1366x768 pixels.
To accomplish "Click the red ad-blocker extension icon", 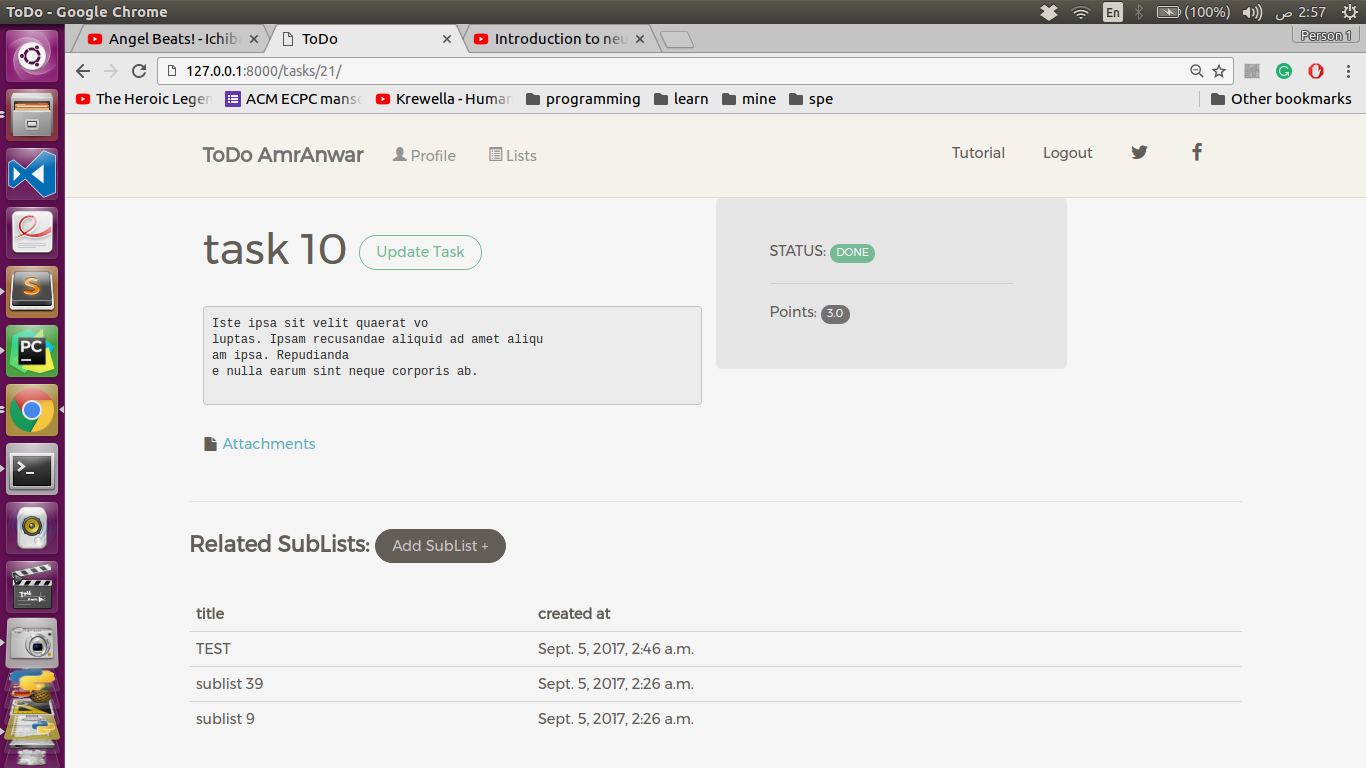I will coord(1316,71).
